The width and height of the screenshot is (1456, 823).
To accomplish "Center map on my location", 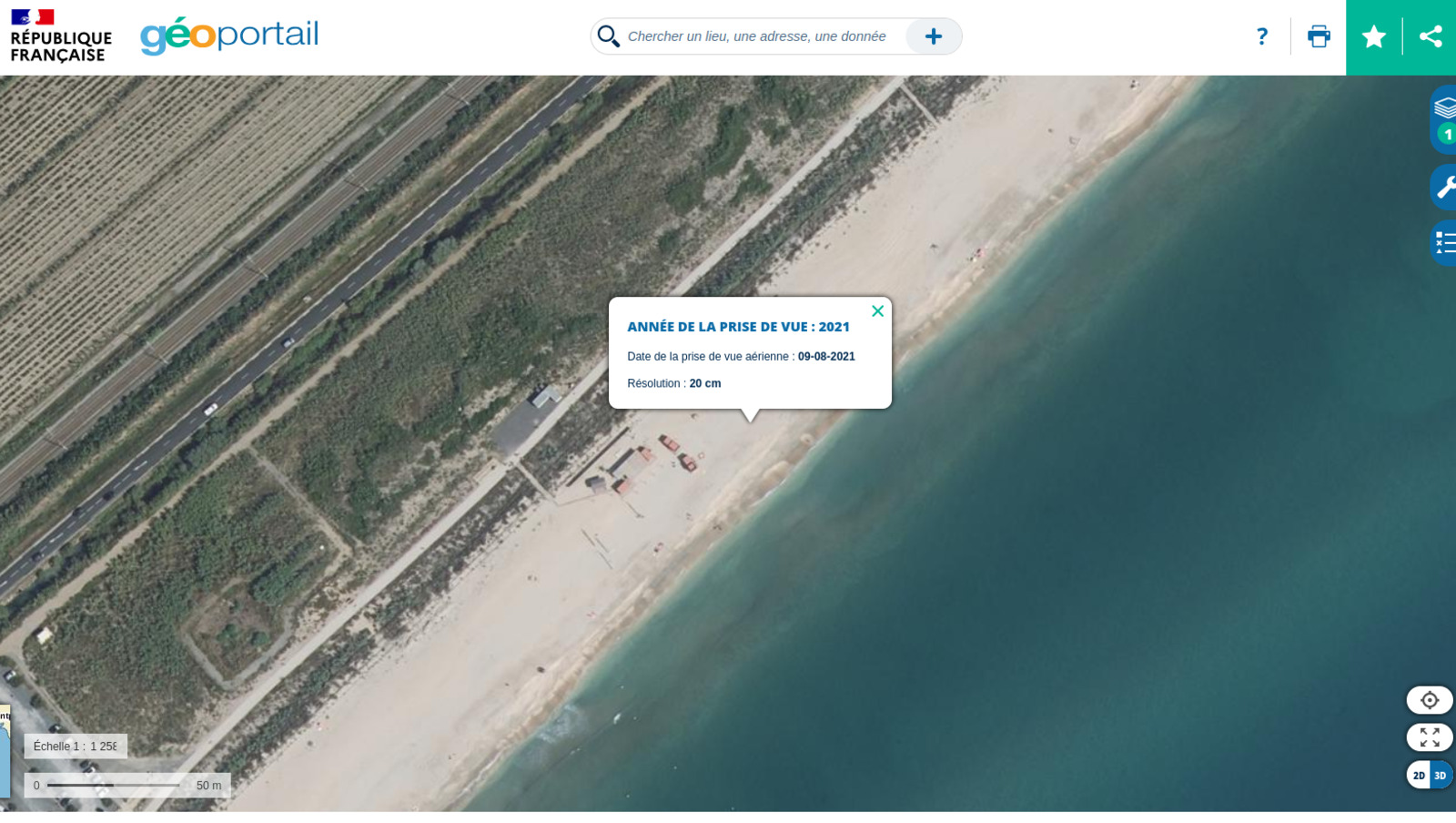I will 1430,700.
